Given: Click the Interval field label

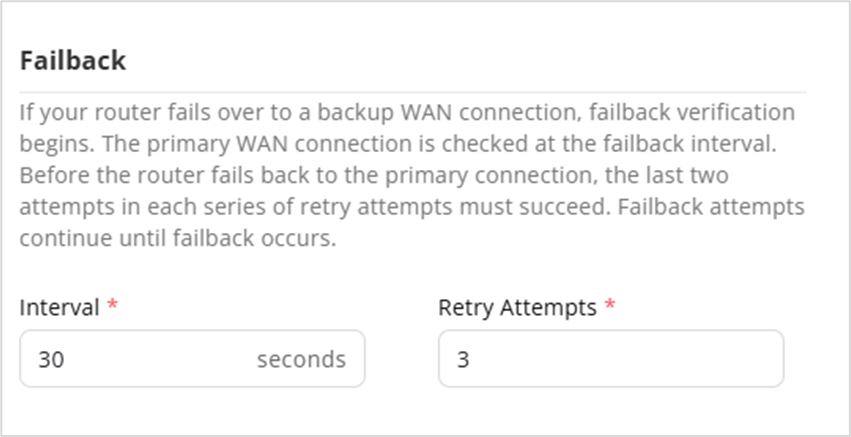Looking at the screenshot, I should coord(59,308).
